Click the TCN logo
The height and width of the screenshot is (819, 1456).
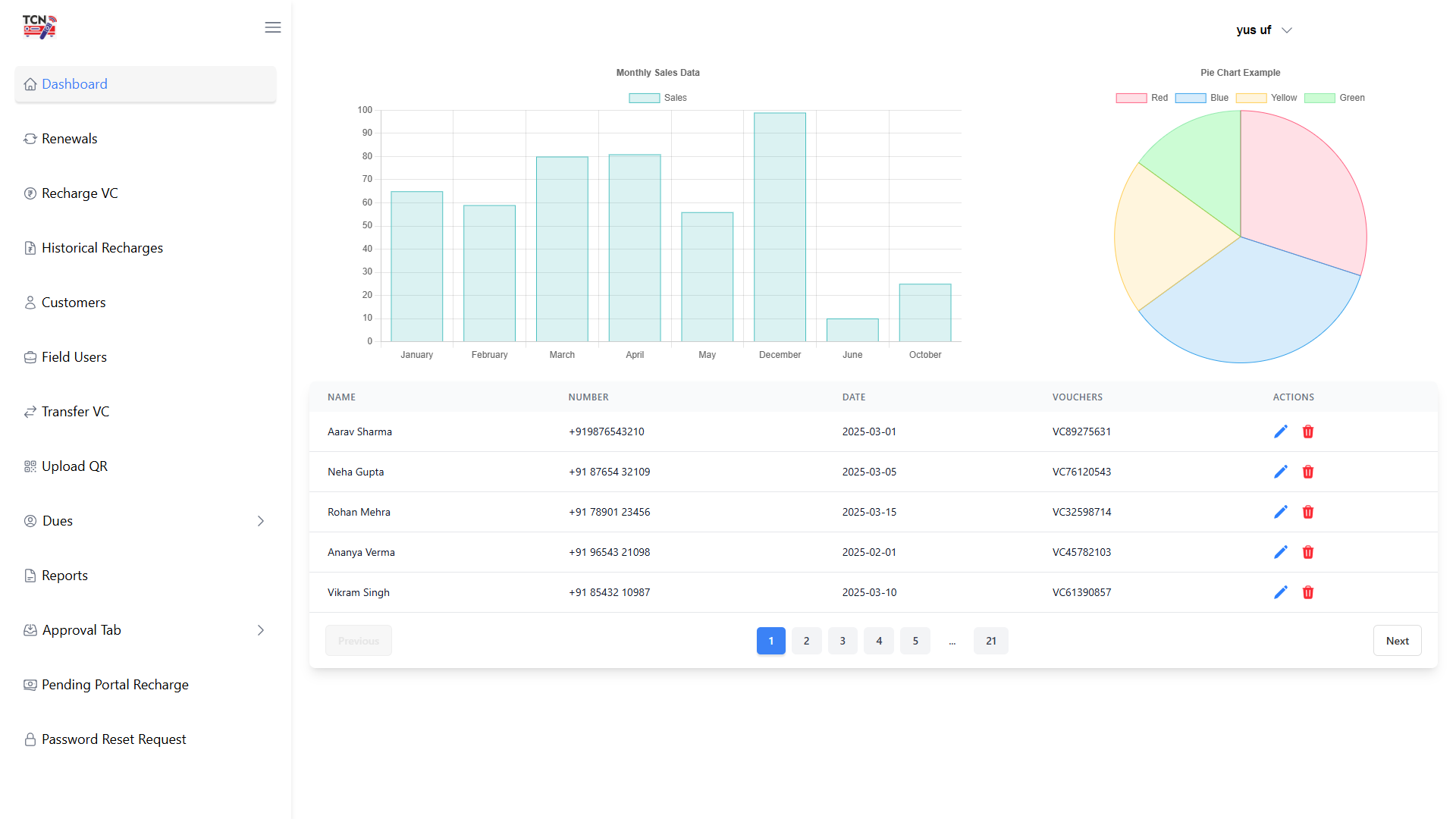coord(39,27)
